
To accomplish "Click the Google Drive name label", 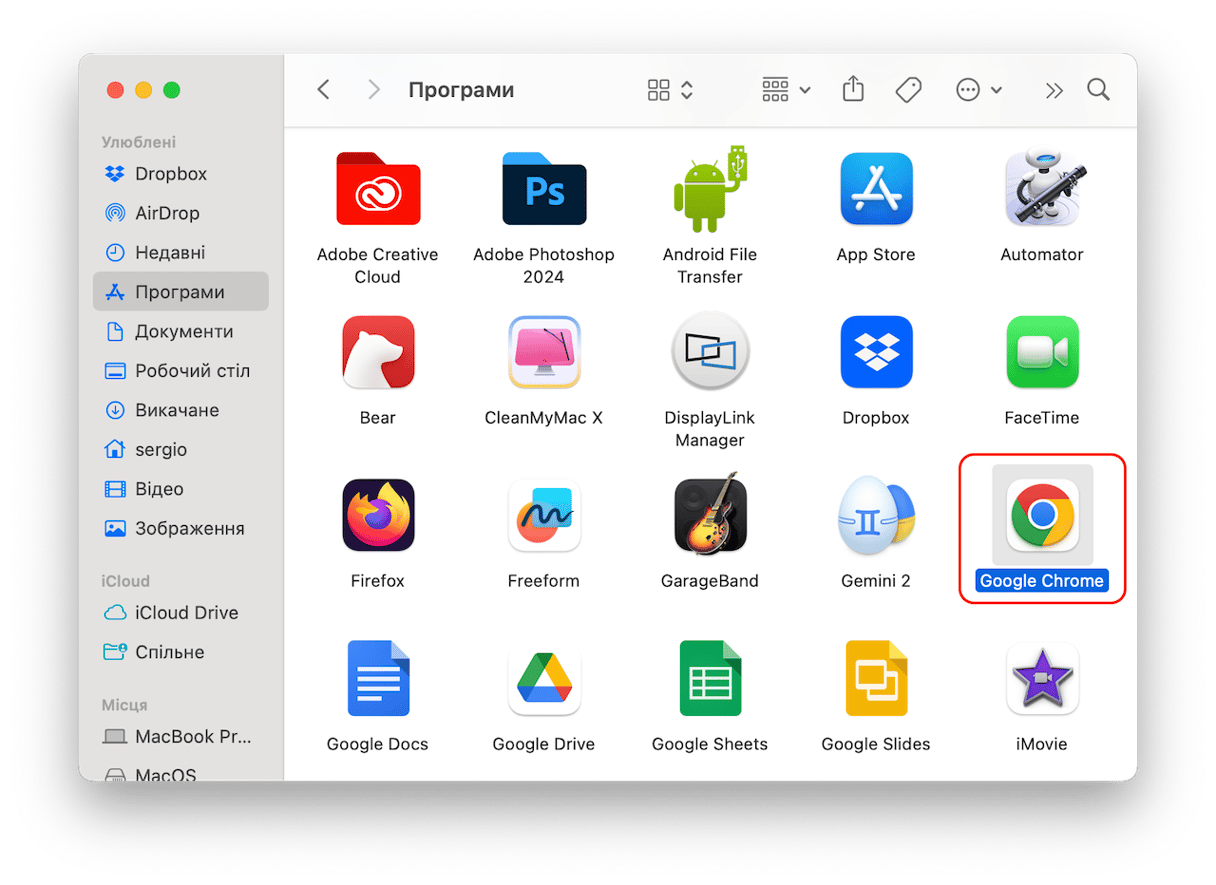I will point(544,744).
